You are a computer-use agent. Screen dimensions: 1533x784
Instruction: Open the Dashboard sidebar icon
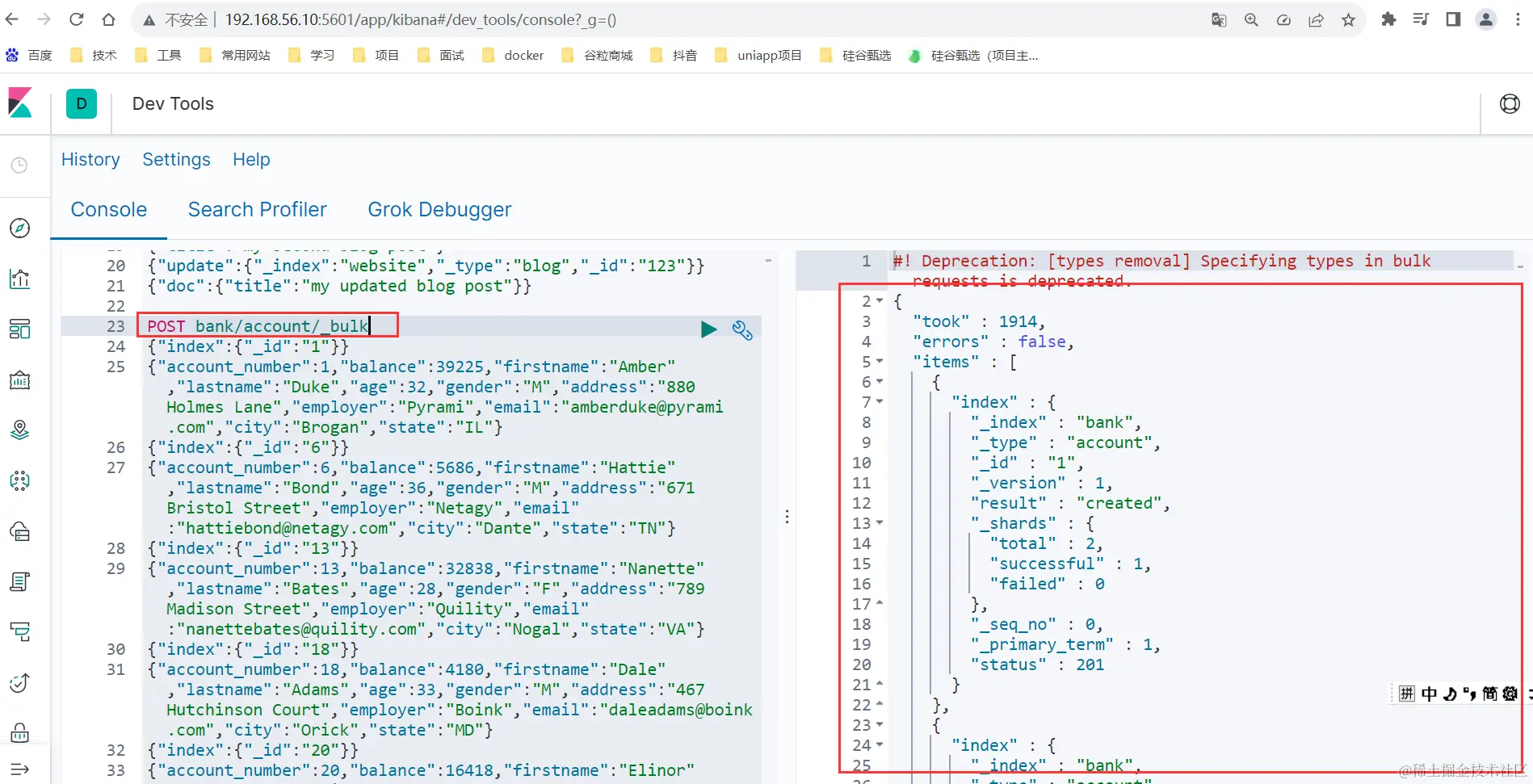tap(20, 329)
